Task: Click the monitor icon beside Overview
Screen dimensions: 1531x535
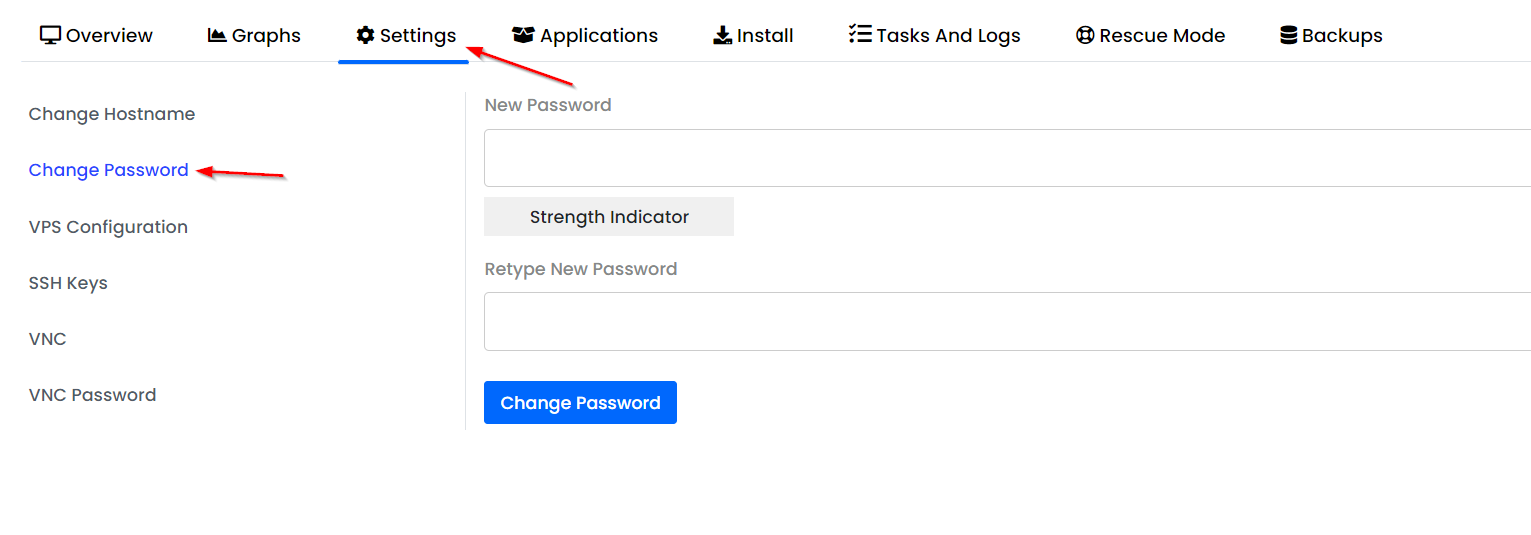Action: point(50,35)
